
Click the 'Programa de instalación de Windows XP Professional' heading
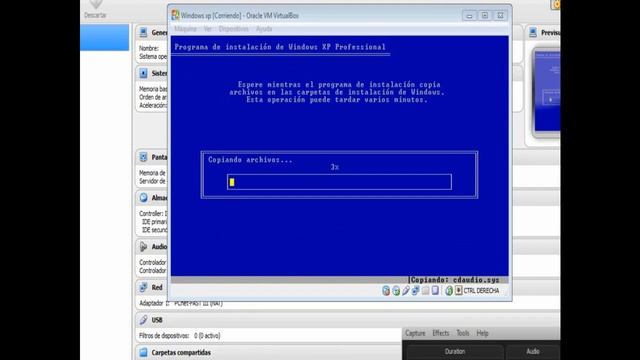tap(280, 47)
